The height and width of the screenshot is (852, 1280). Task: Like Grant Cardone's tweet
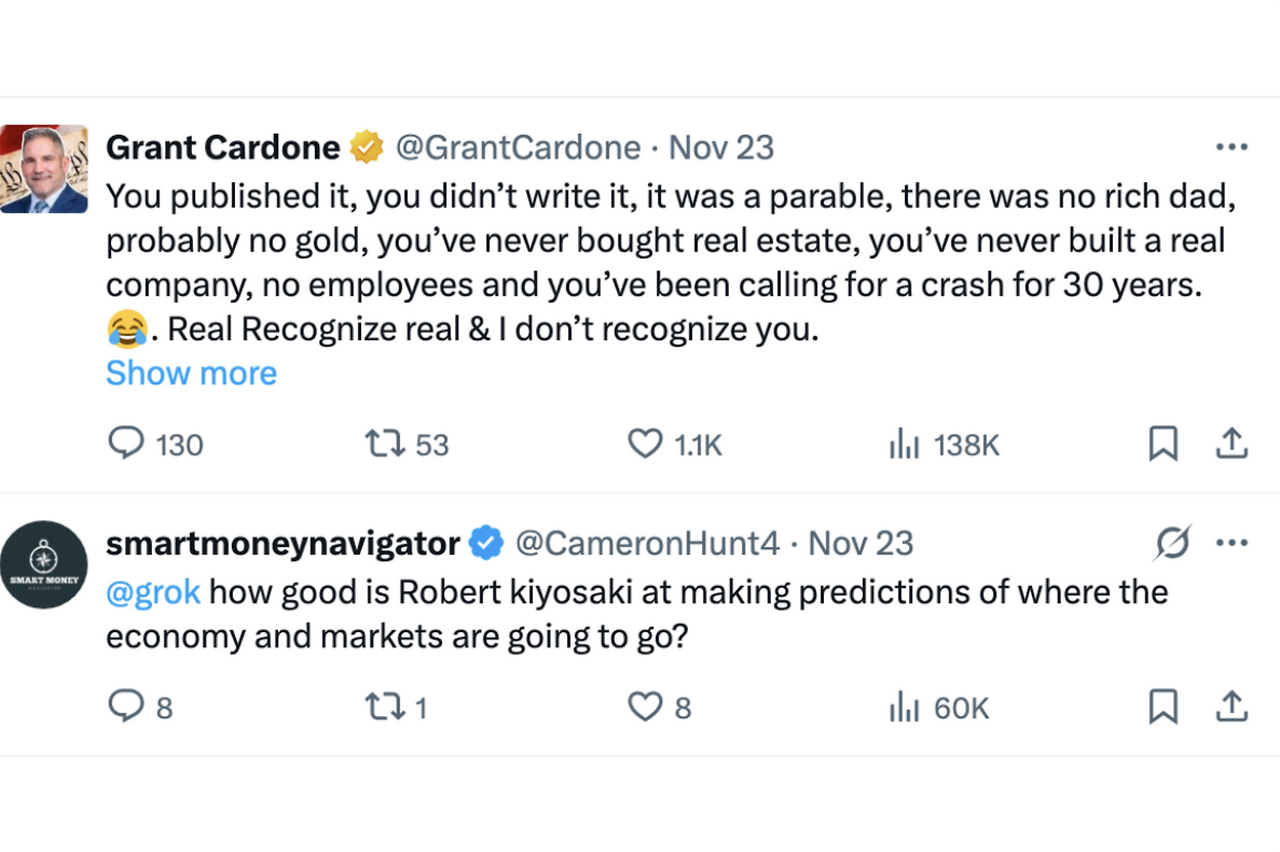click(645, 444)
